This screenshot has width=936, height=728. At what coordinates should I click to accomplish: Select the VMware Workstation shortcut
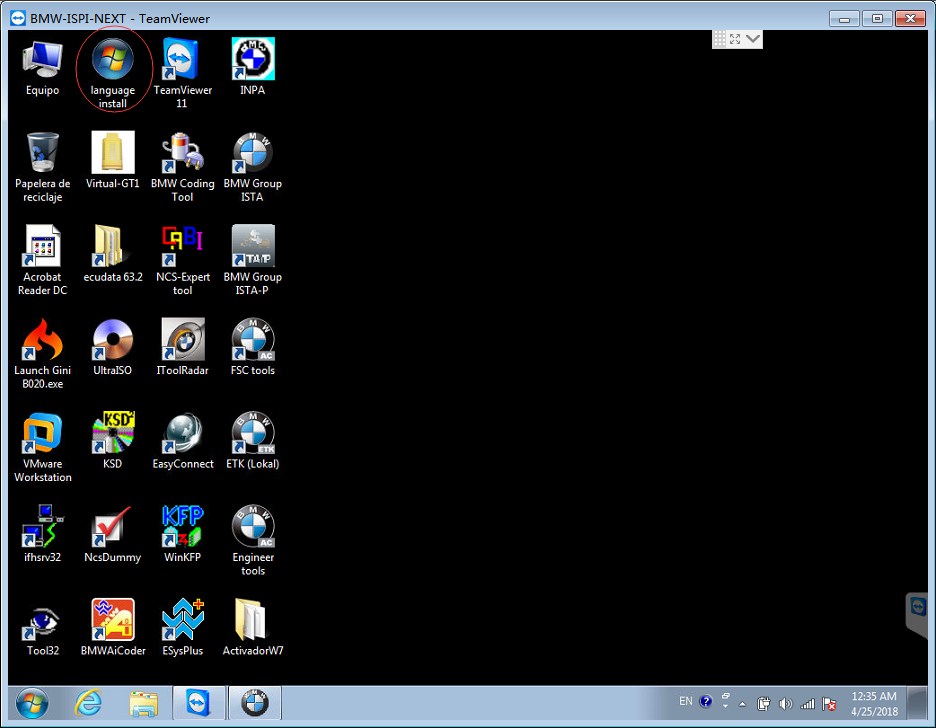(x=42, y=448)
